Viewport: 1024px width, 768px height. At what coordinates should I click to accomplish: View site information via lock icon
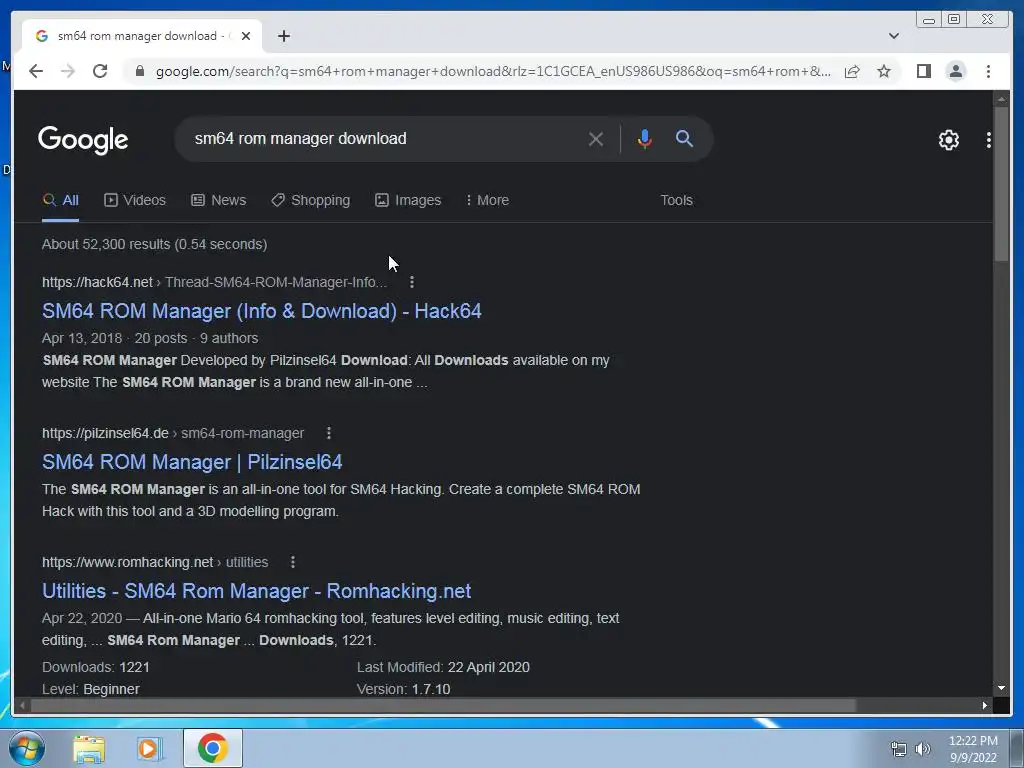click(139, 71)
